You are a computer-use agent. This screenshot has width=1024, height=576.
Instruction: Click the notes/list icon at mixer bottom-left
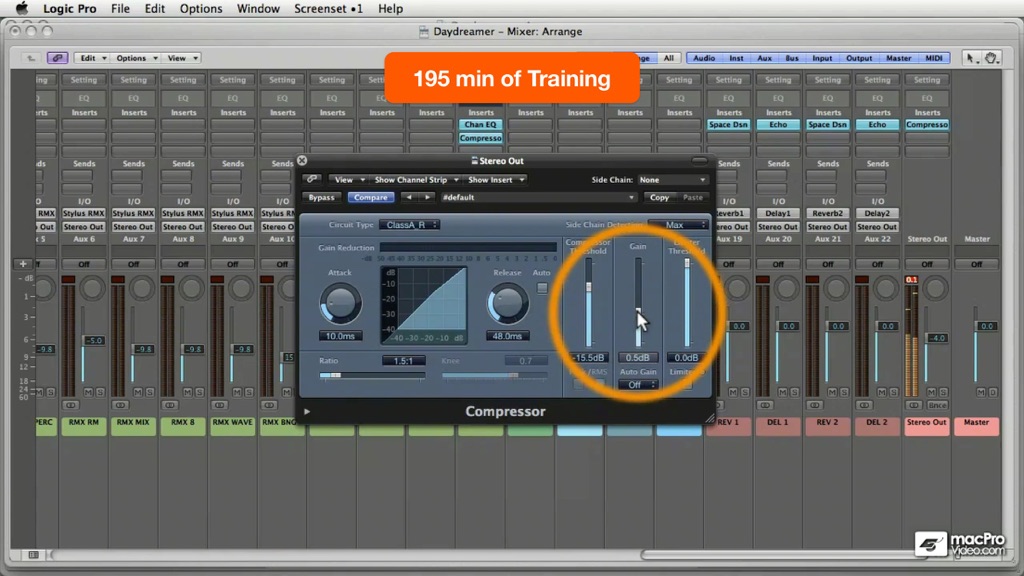point(33,554)
